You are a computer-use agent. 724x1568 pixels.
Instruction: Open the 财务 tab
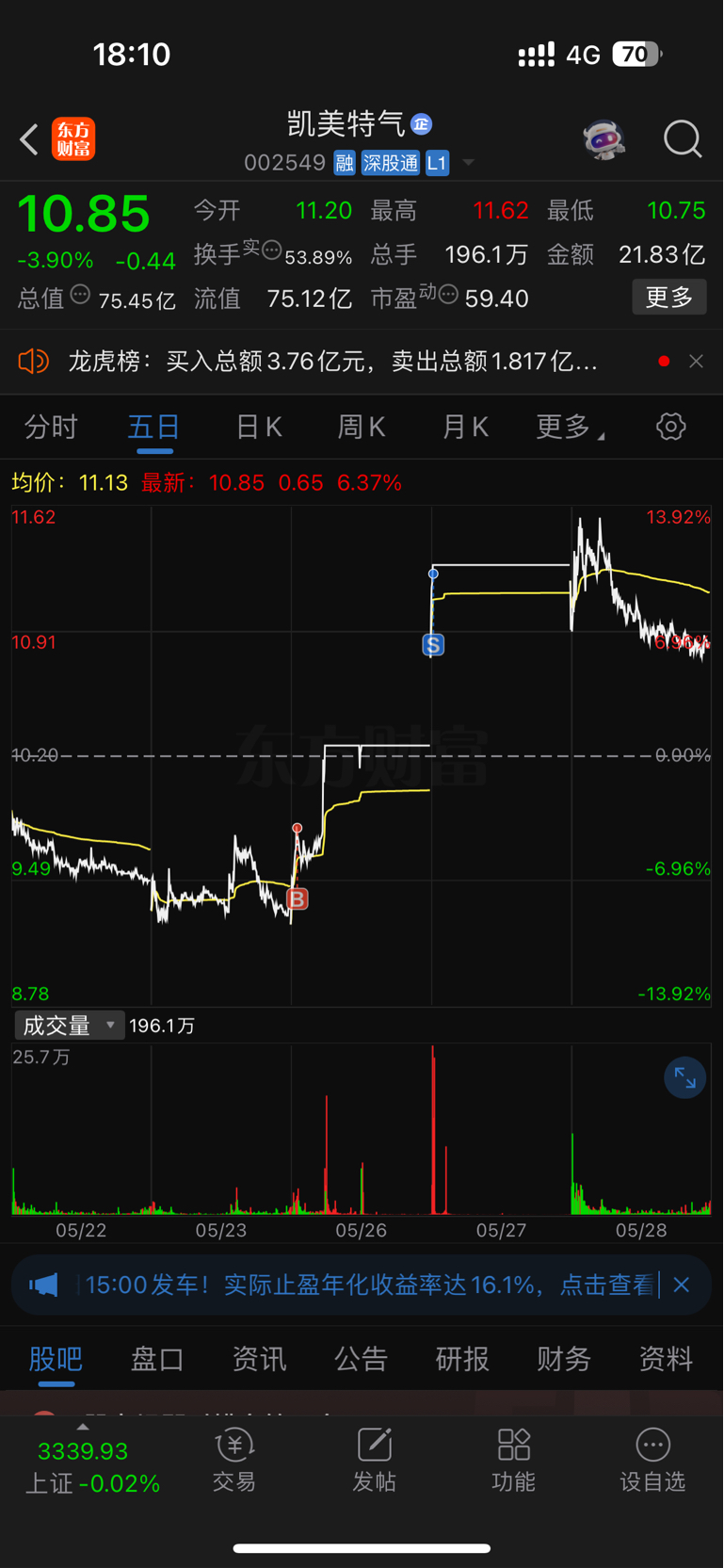[564, 1359]
